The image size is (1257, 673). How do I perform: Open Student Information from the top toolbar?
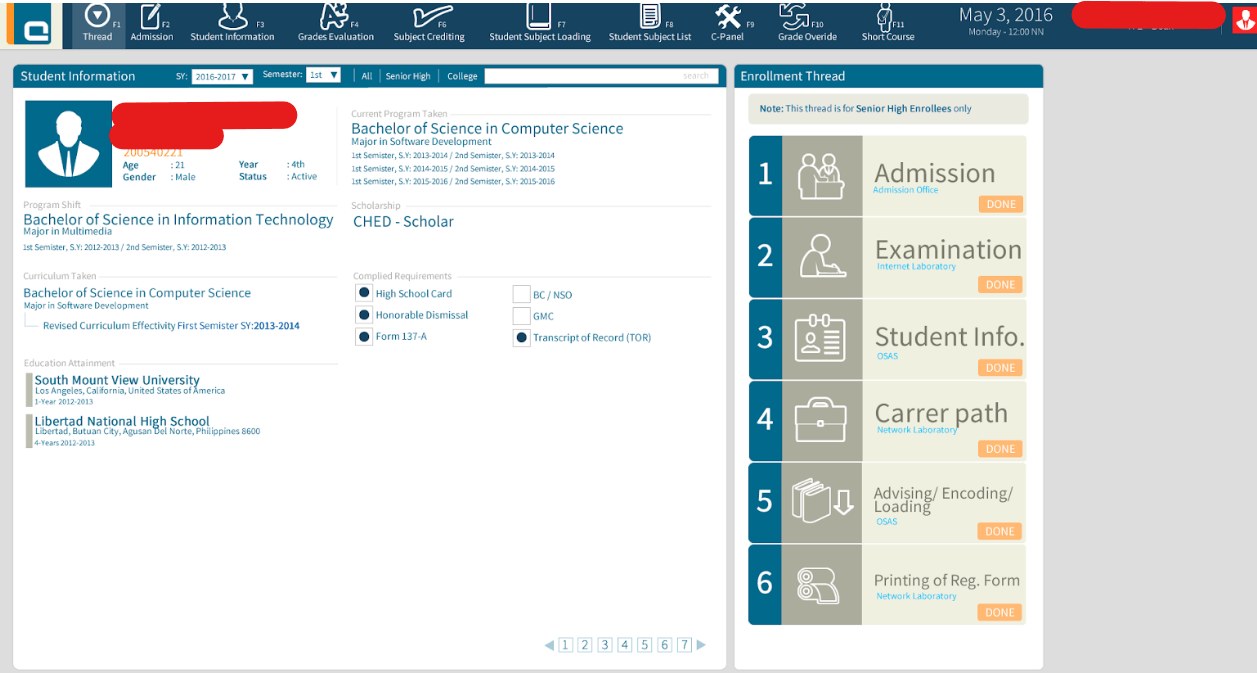tap(232, 24)
